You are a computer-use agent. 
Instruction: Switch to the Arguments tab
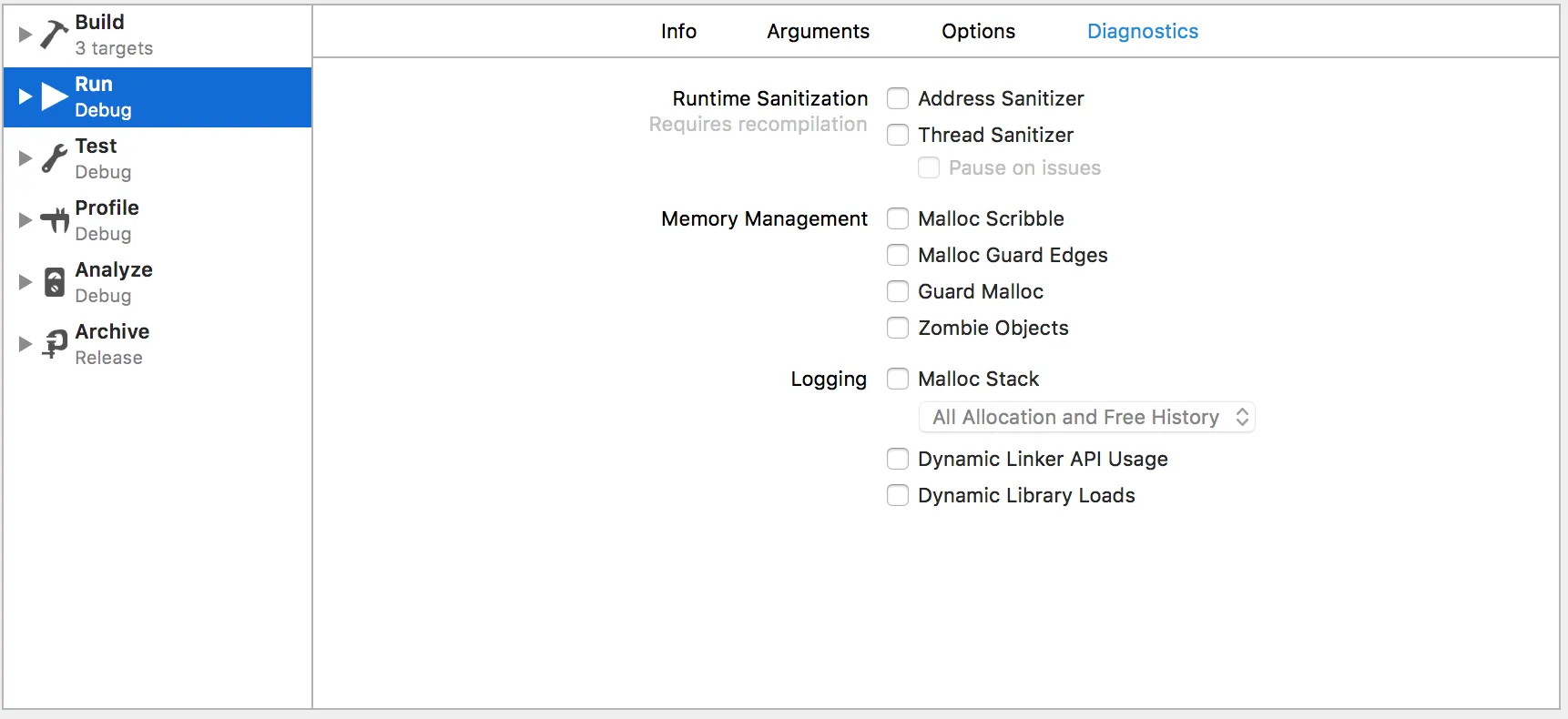click(x=818, y=32)
